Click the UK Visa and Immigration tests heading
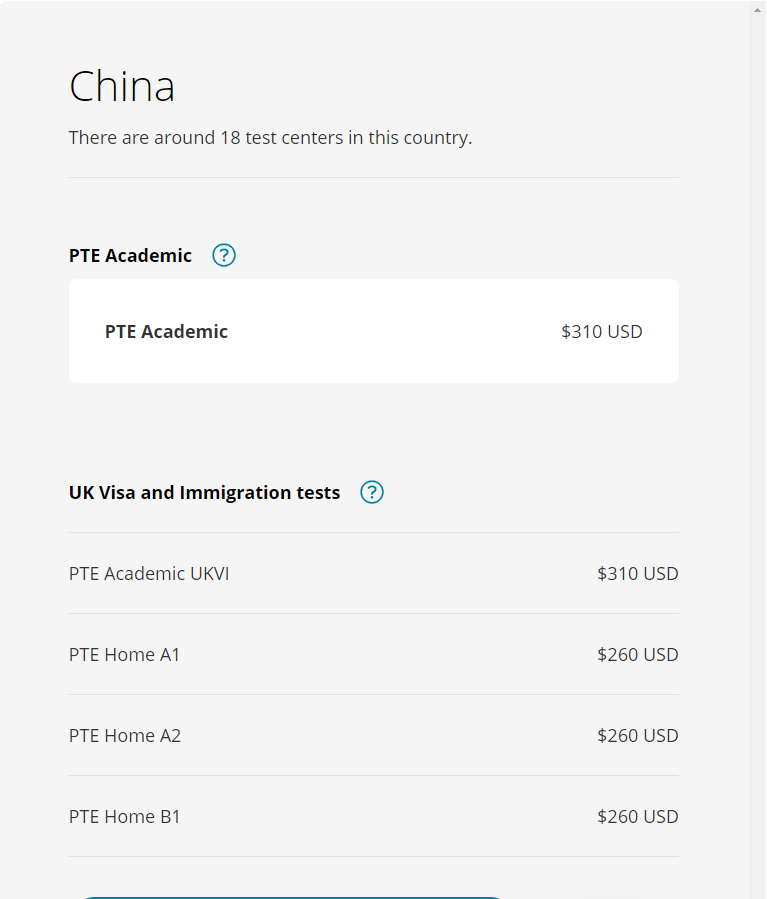This screenshot has height=899, width=767. [204, 493]
